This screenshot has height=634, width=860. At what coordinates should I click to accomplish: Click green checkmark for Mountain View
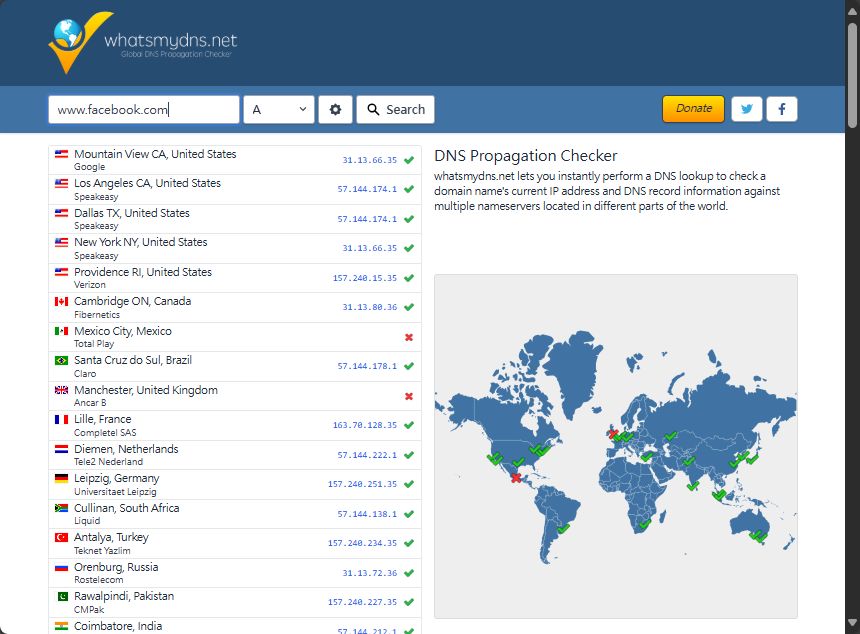click(409, 160)
